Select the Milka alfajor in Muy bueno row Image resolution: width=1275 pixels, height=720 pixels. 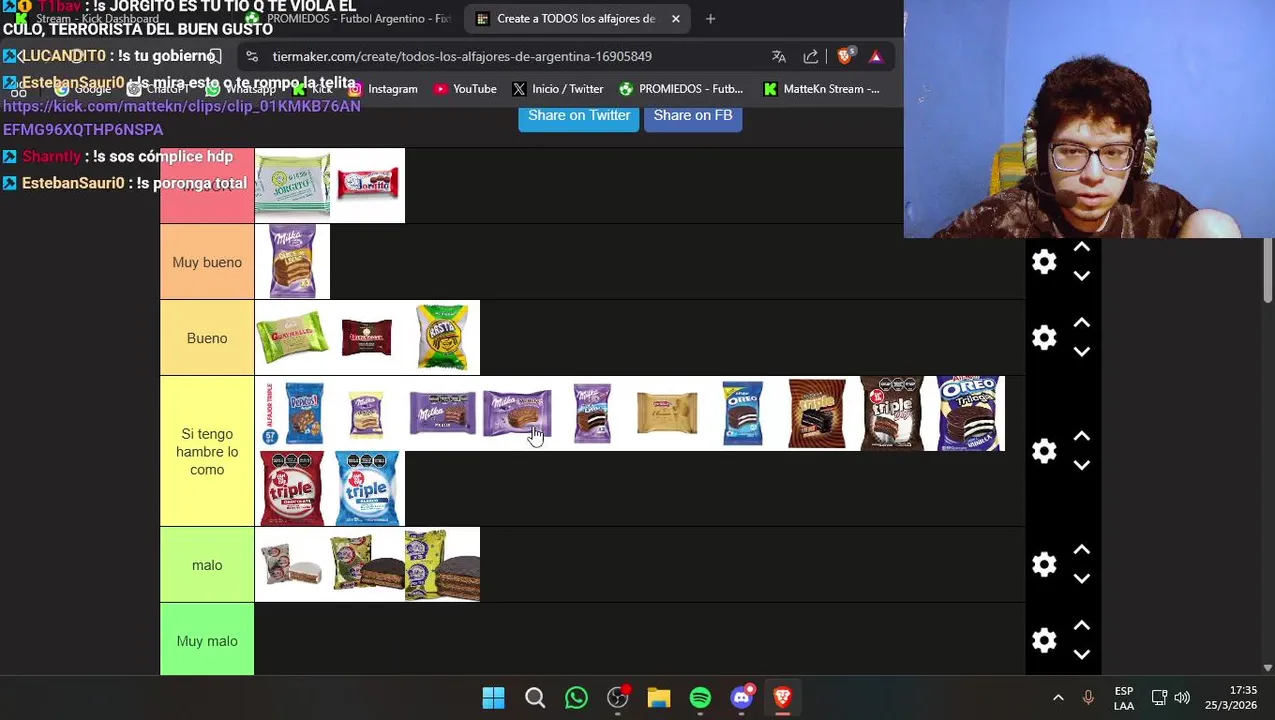point(292,262)
